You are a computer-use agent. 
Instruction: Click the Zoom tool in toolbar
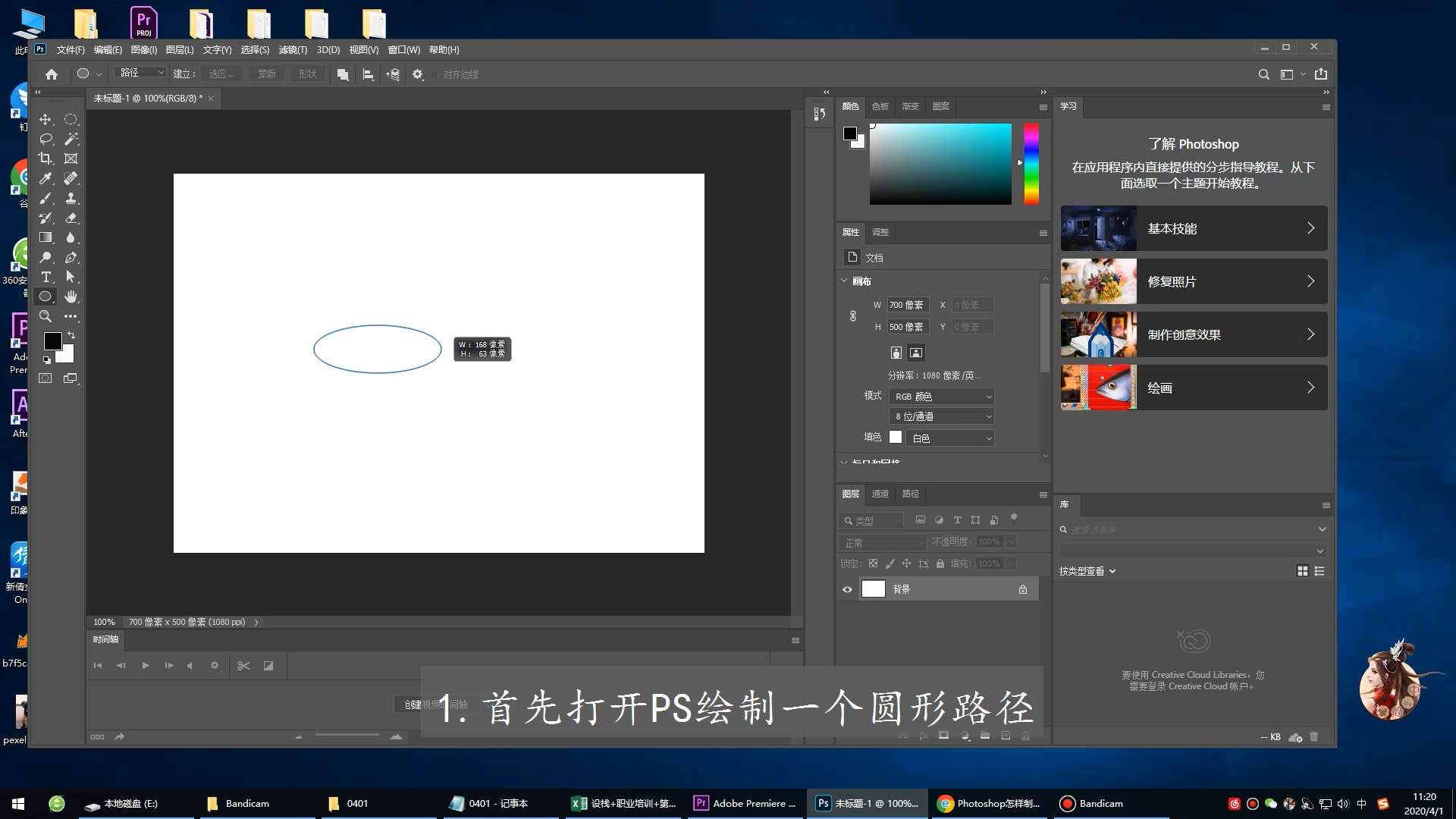click(45, 317)
